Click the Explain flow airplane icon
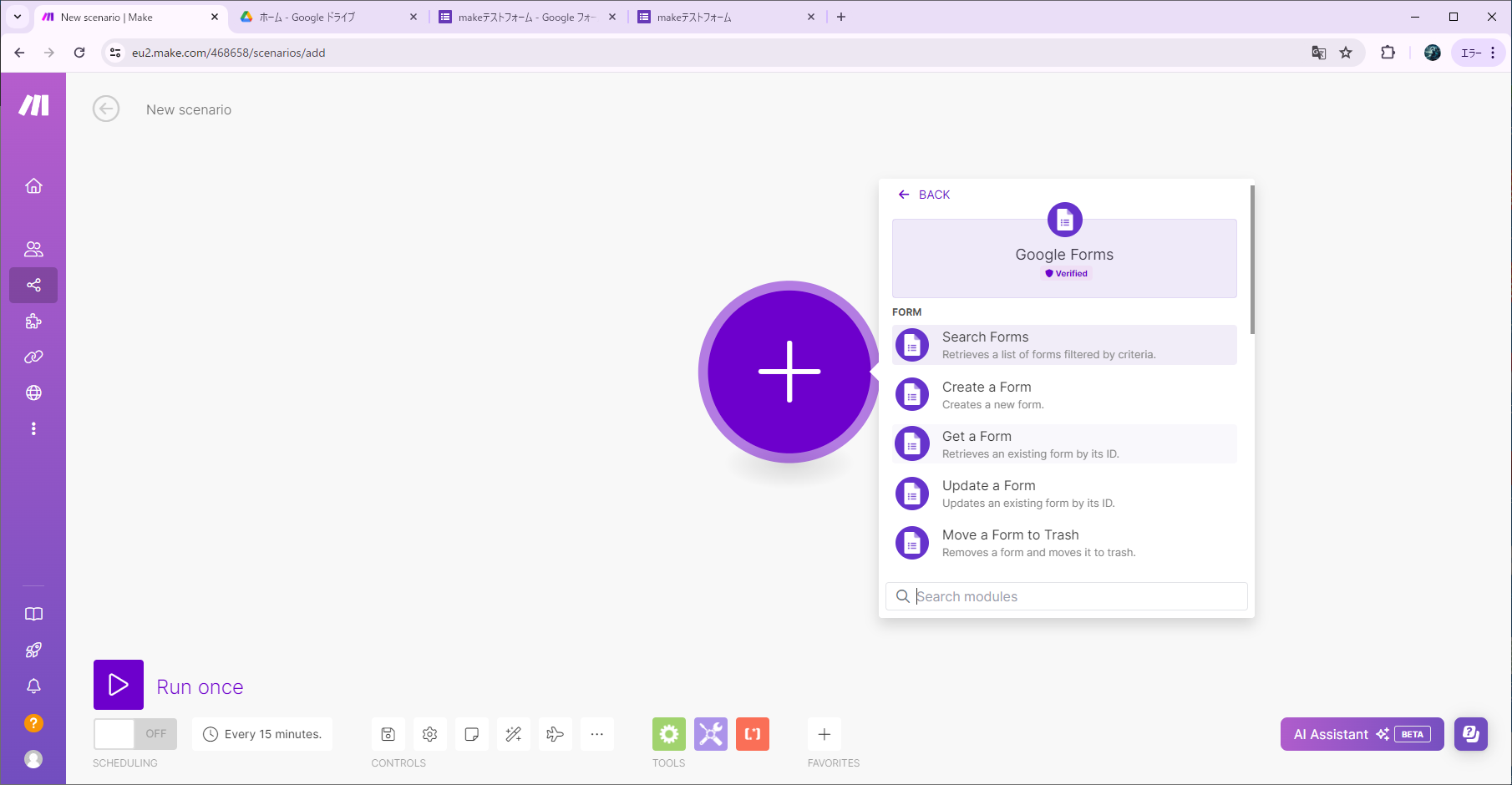Screen dimensions: 1512x785 coord(556,734)
